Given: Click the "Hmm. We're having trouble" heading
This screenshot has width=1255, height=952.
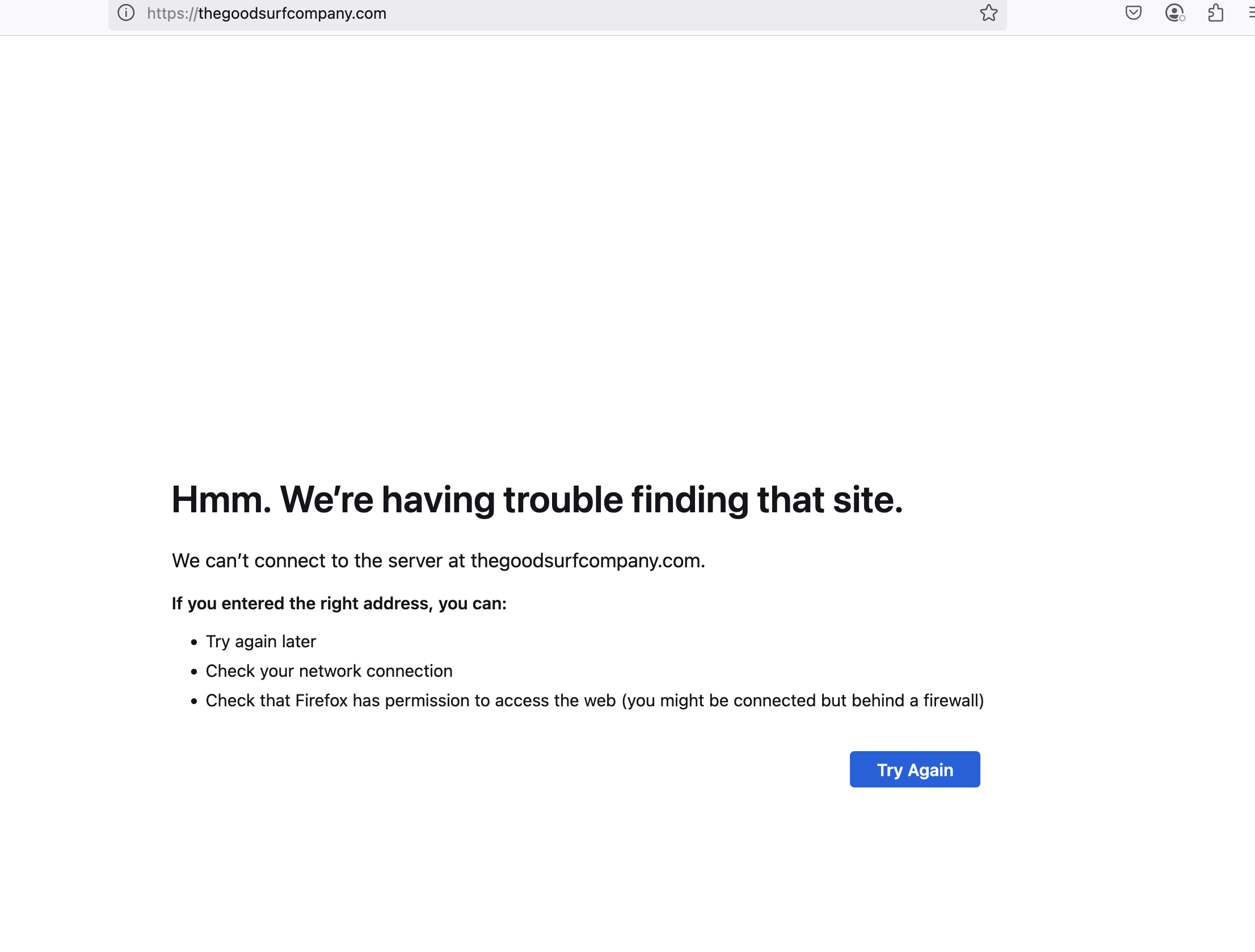Looking at the screenshot, I should 537,500.
